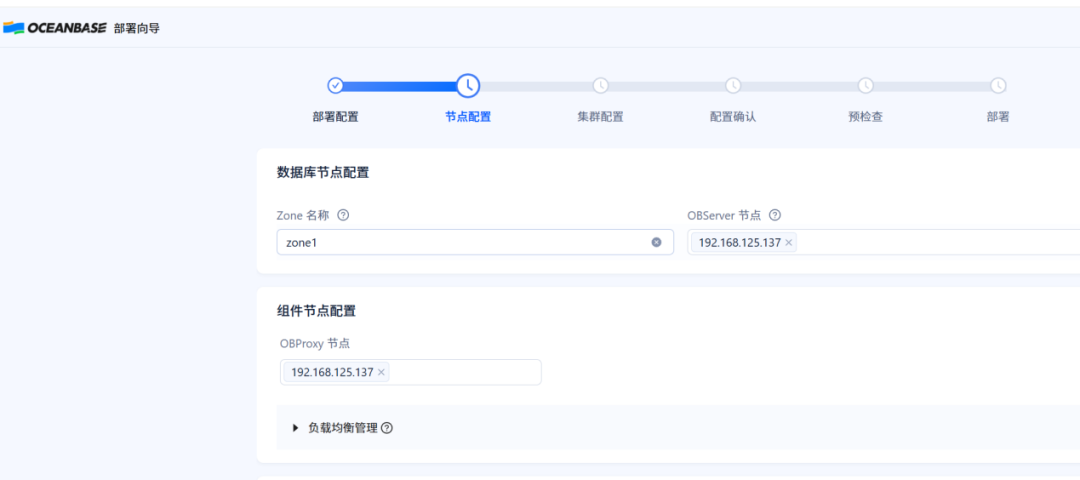Click the completed 部署配置 step checkmark icon
Image resolution: width=1080 pixels, height=480 pixels.
tap(335, 85)
